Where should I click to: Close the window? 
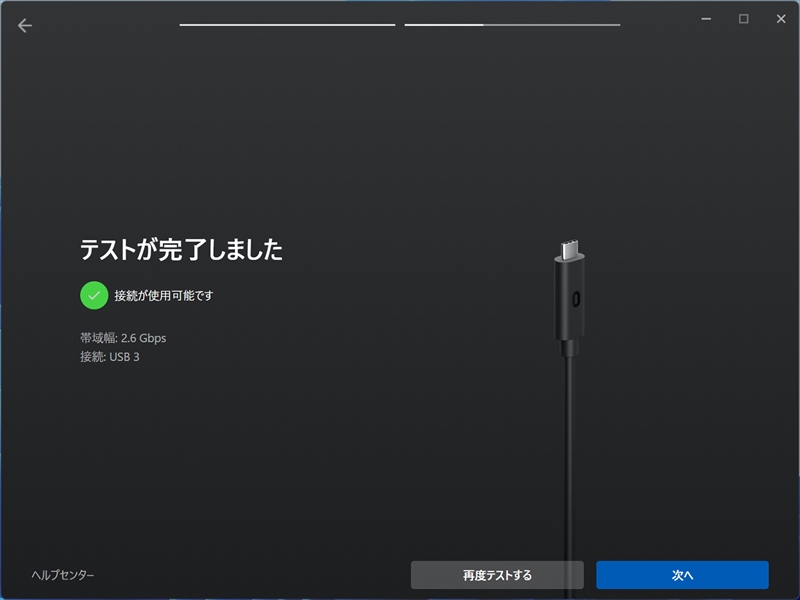781,19
